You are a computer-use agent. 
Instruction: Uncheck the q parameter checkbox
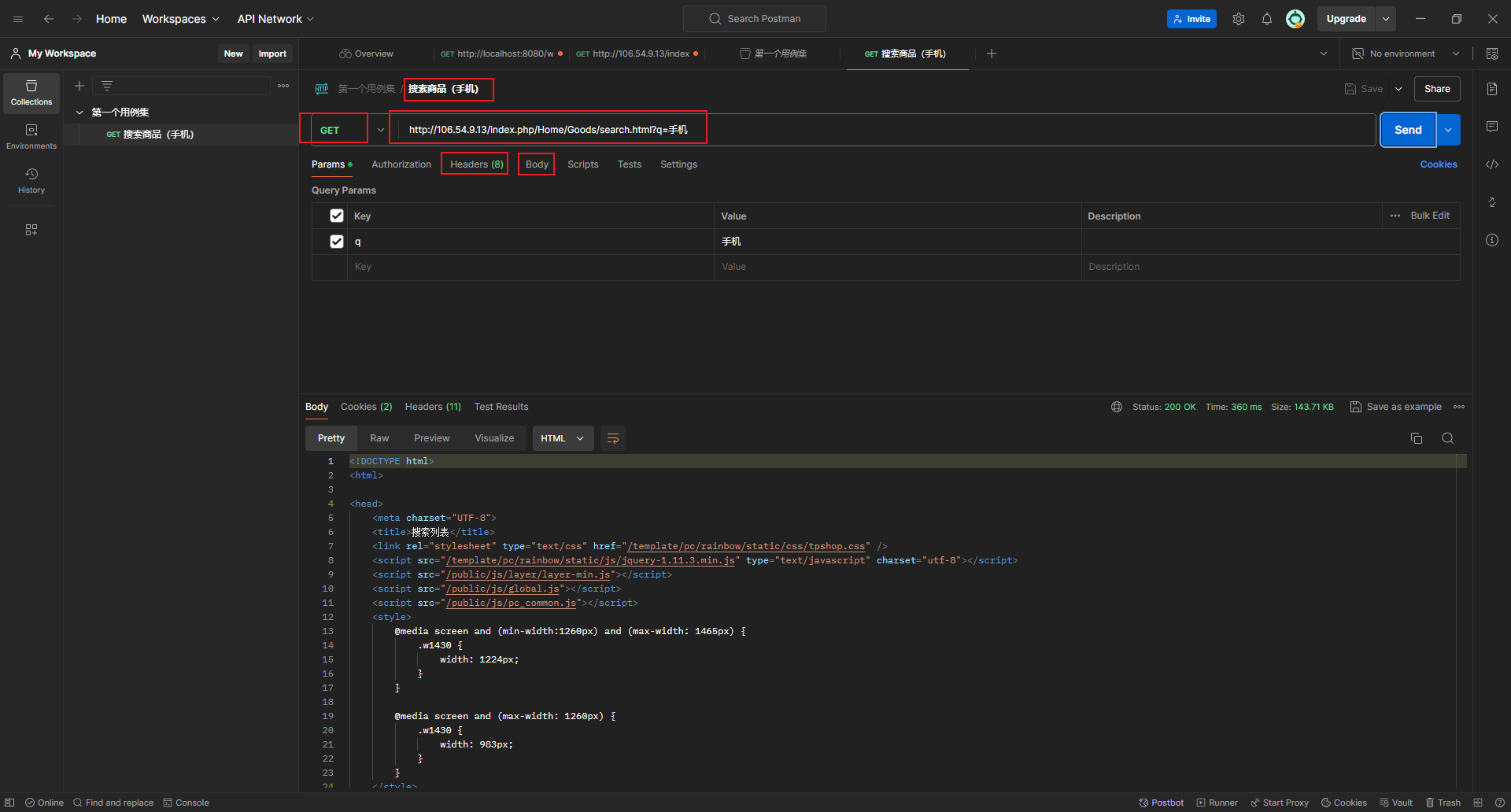tap(337, 242)
